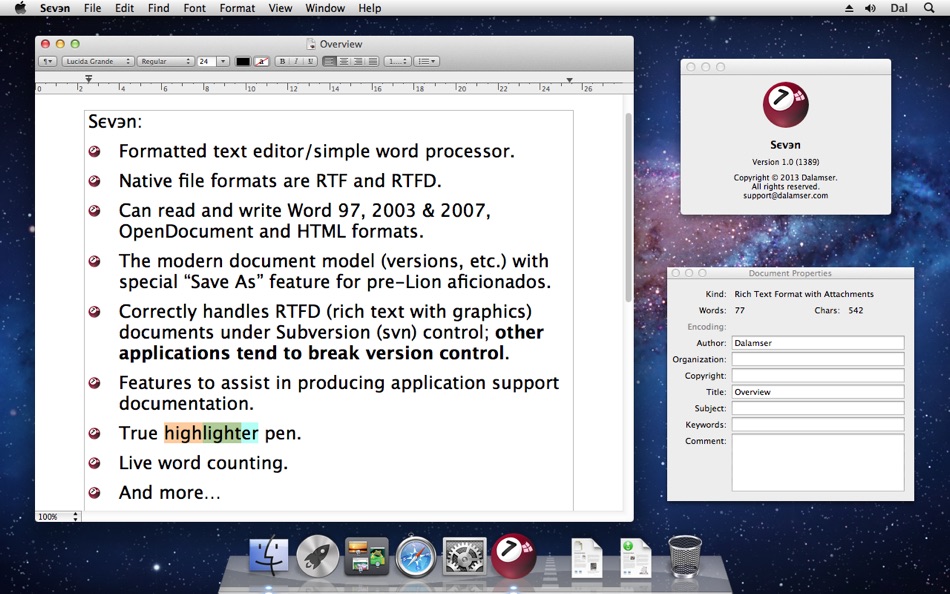The height and width of the screenshot is (594, 950).
Task: Click the right margin marker on ruler
Action: coord(570,80)
